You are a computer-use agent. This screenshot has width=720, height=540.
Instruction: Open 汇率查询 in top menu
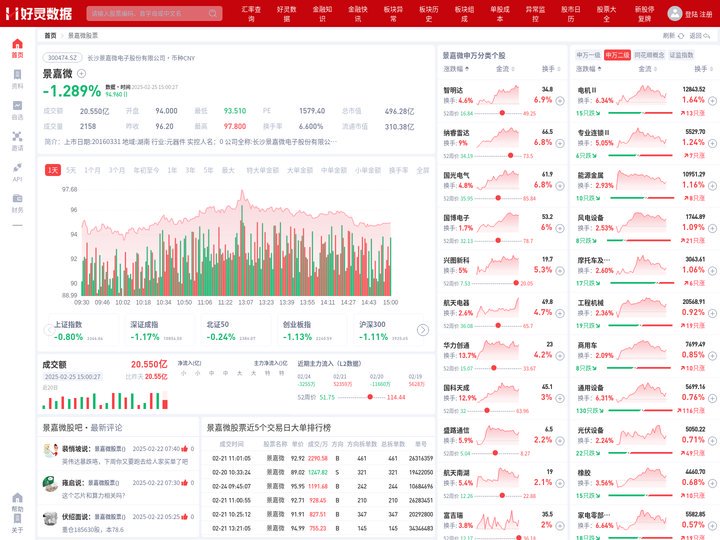(x=251, y=14)
